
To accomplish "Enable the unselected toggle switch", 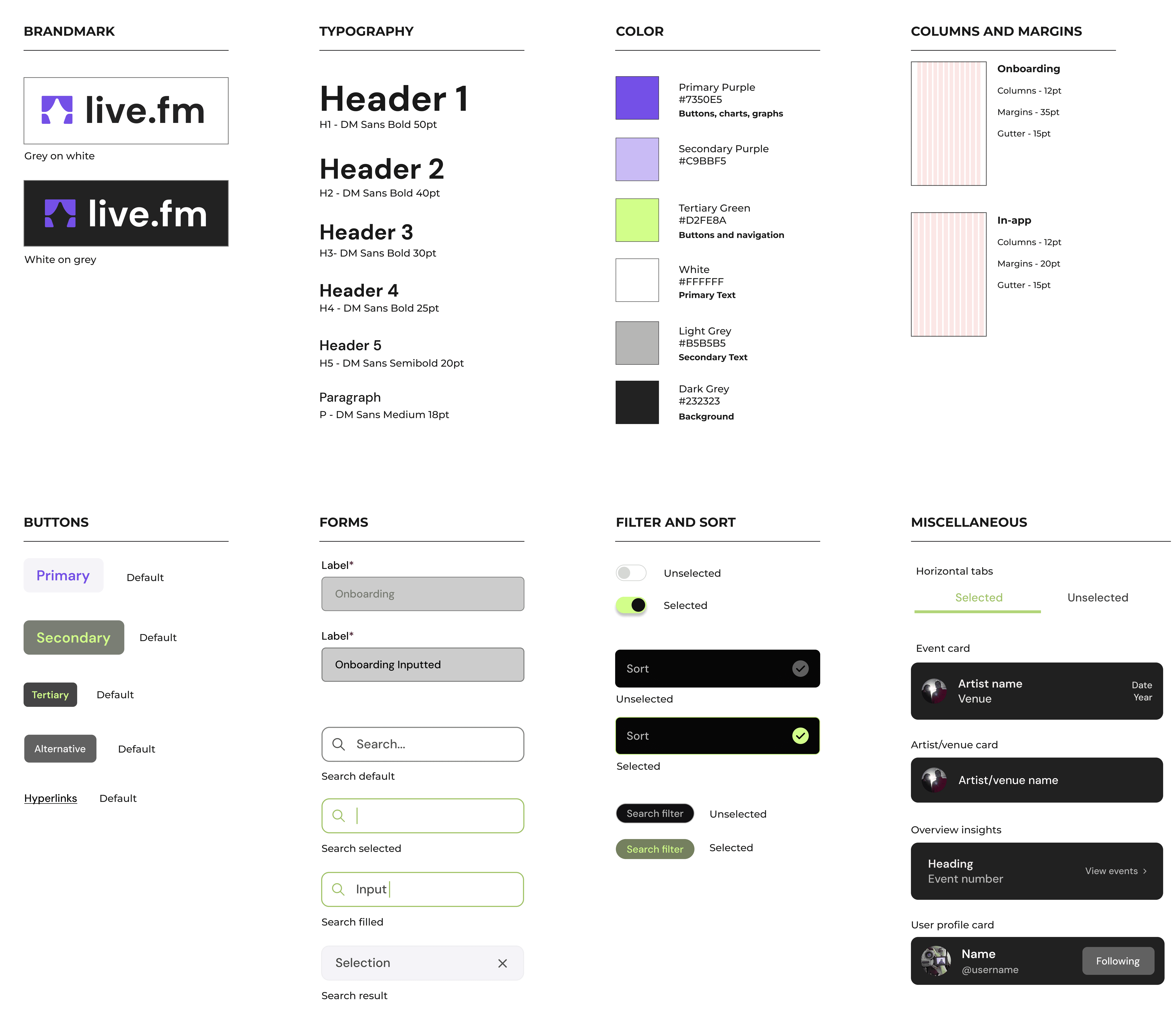I will tap(631, 573).
